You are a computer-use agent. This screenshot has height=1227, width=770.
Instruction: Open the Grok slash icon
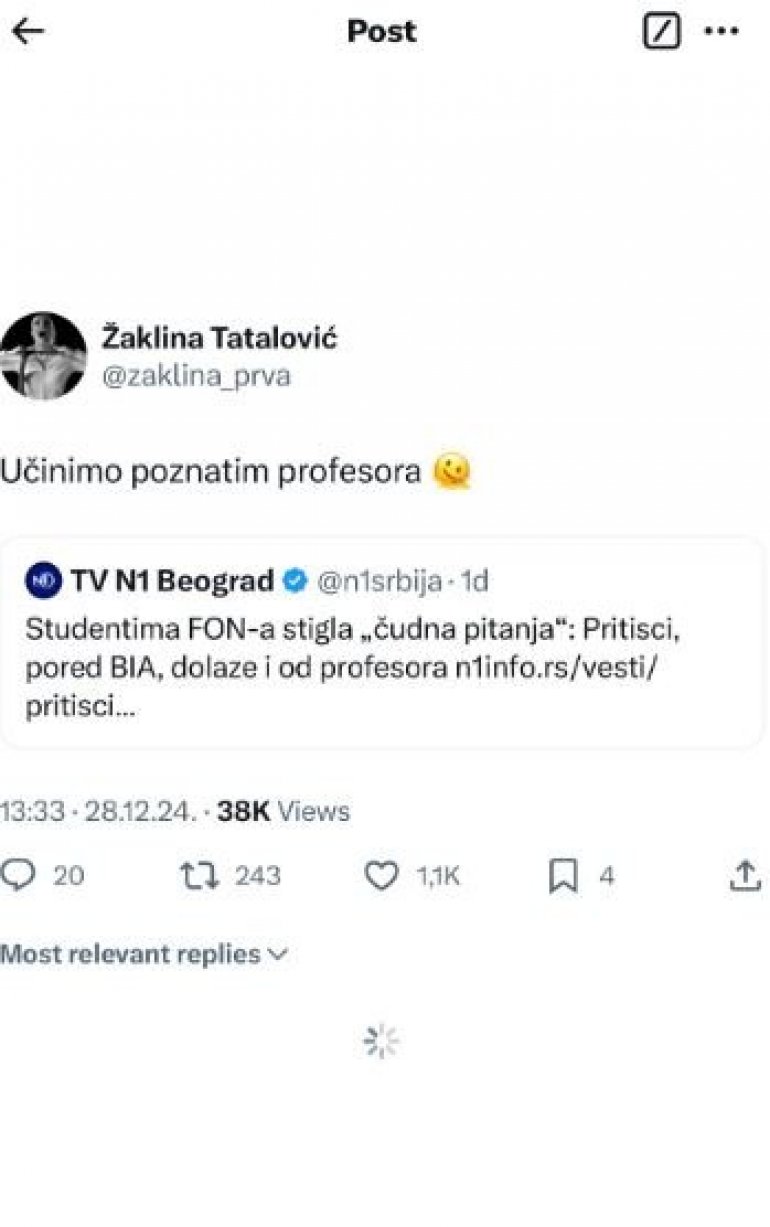(660, 32)
